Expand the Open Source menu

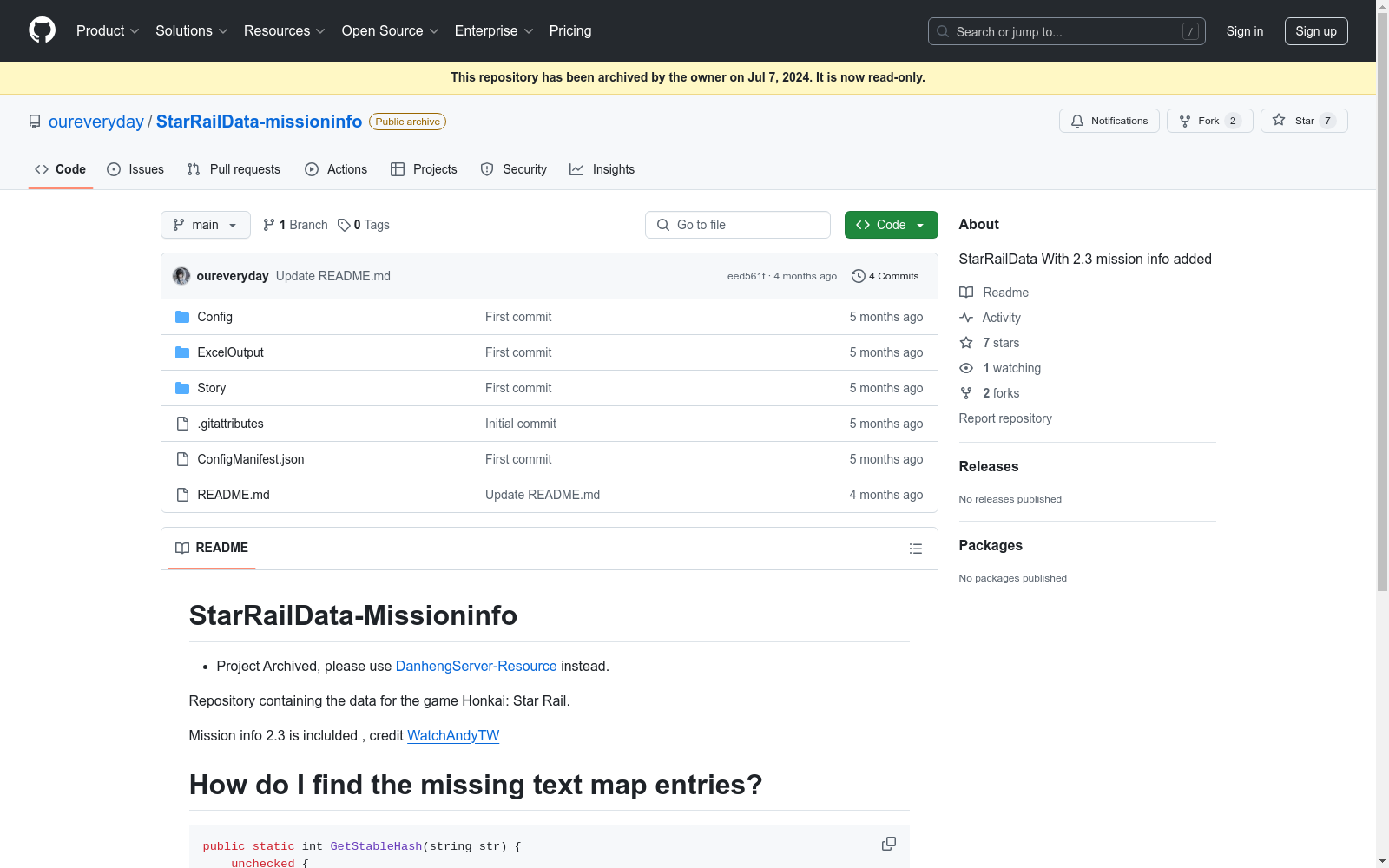point(390,30)
